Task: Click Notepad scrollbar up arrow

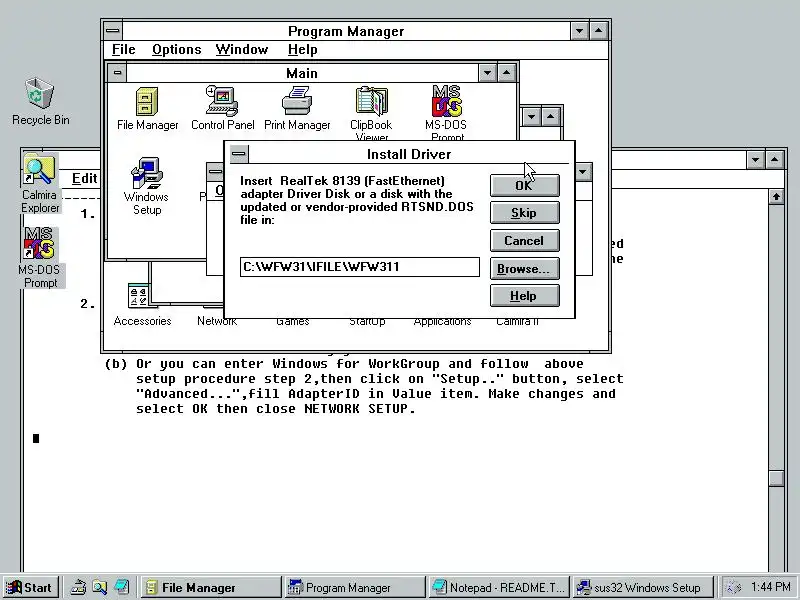Action: pyautogui.click(x=776, y=196)
